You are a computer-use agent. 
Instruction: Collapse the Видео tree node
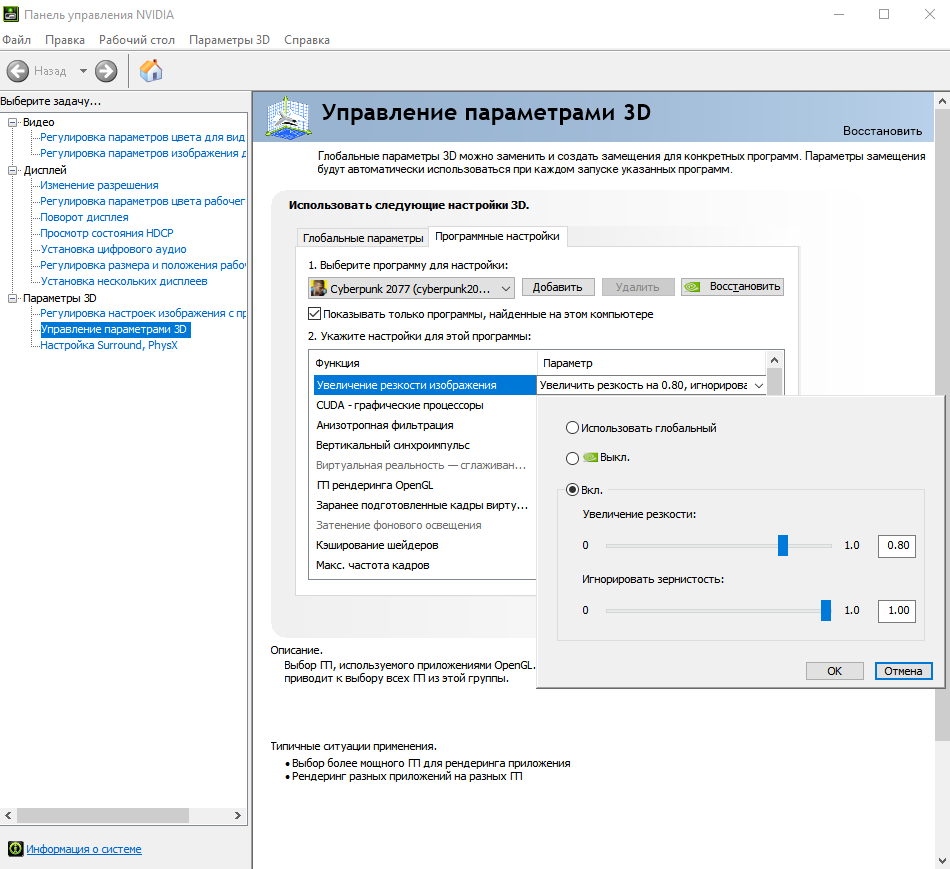[12, 122]
